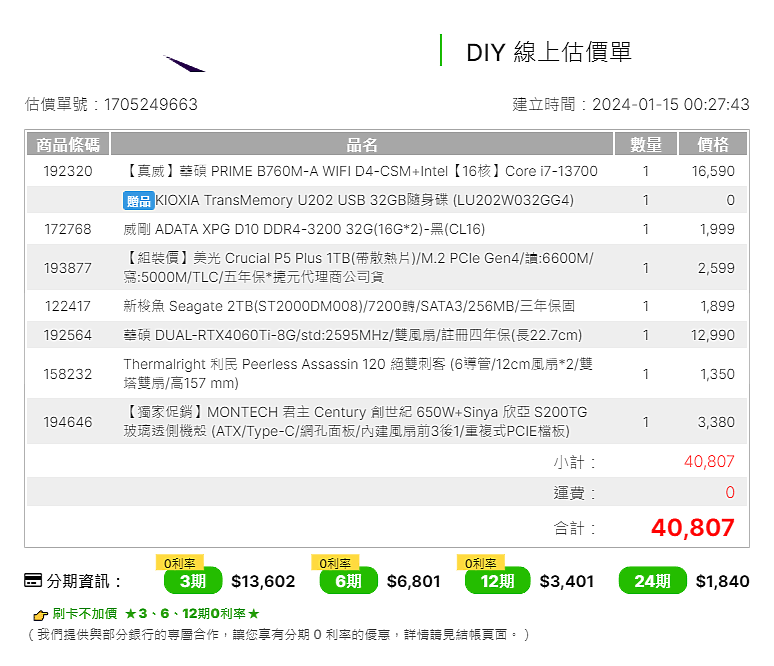Click the 估價單號 1705249663 text
Screen dimensions: 774x666
(111, 104)
